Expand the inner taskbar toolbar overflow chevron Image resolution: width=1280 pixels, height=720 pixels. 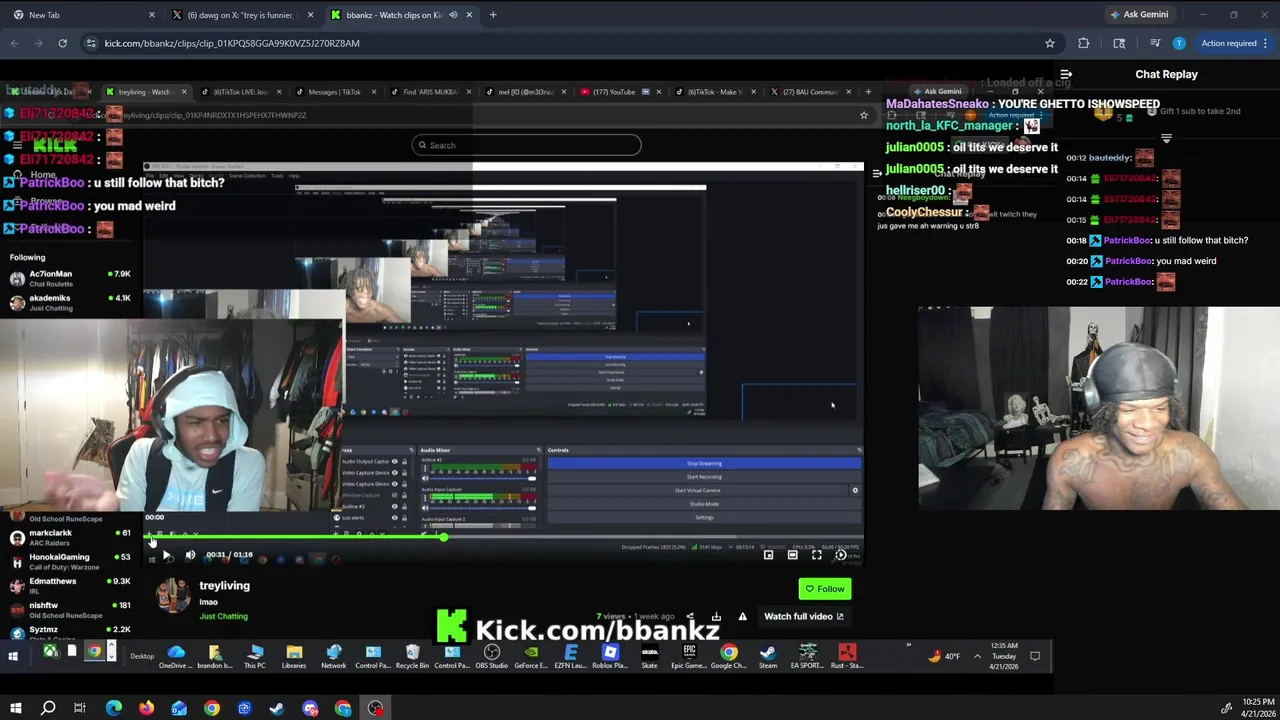point(908,645)
